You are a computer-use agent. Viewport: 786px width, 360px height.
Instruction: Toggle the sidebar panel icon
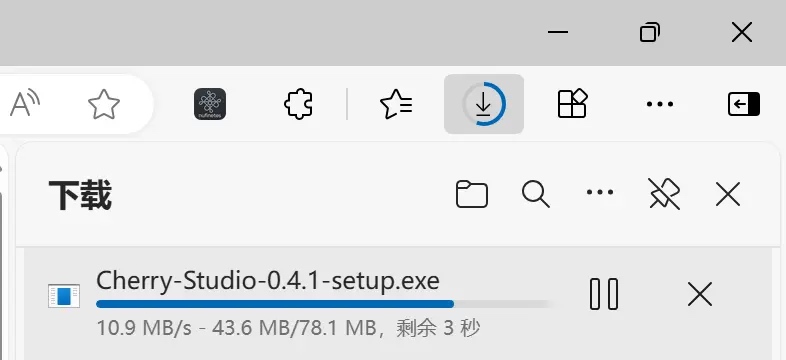click(x=744, y=104)
